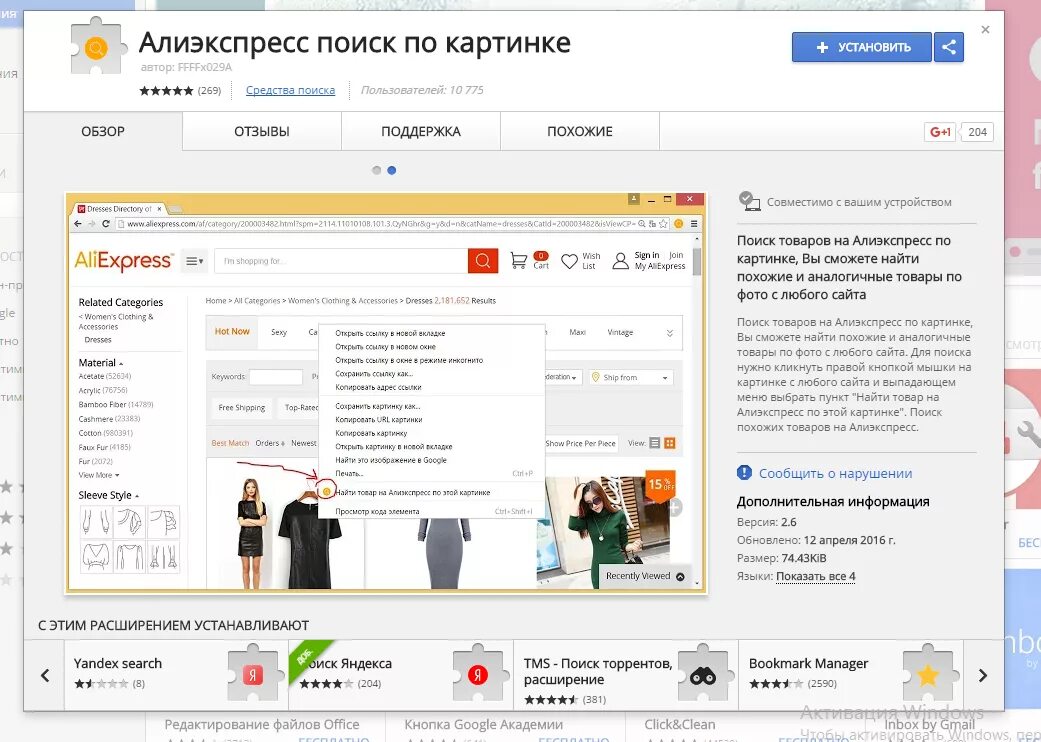Report abuse via Сообщить о нарушении

coord(835,473)
